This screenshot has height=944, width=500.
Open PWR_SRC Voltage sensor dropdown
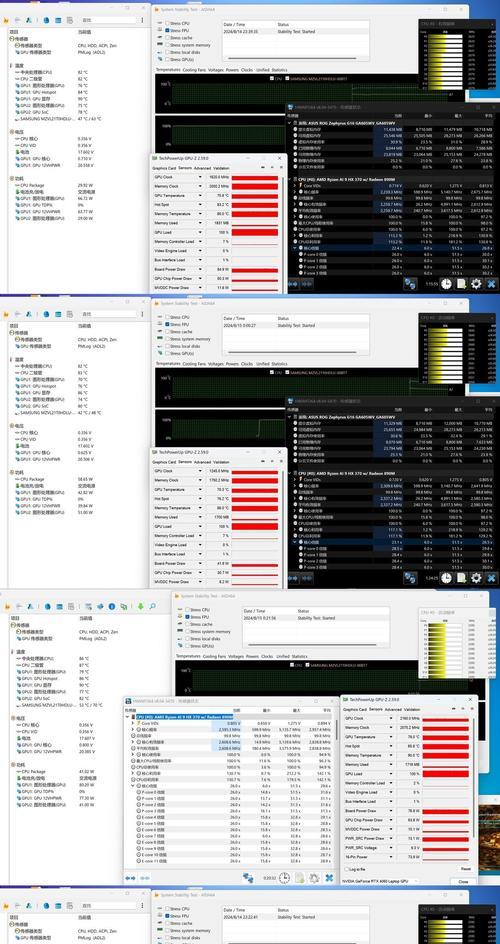pyautogui.click(x=392, y=847)
